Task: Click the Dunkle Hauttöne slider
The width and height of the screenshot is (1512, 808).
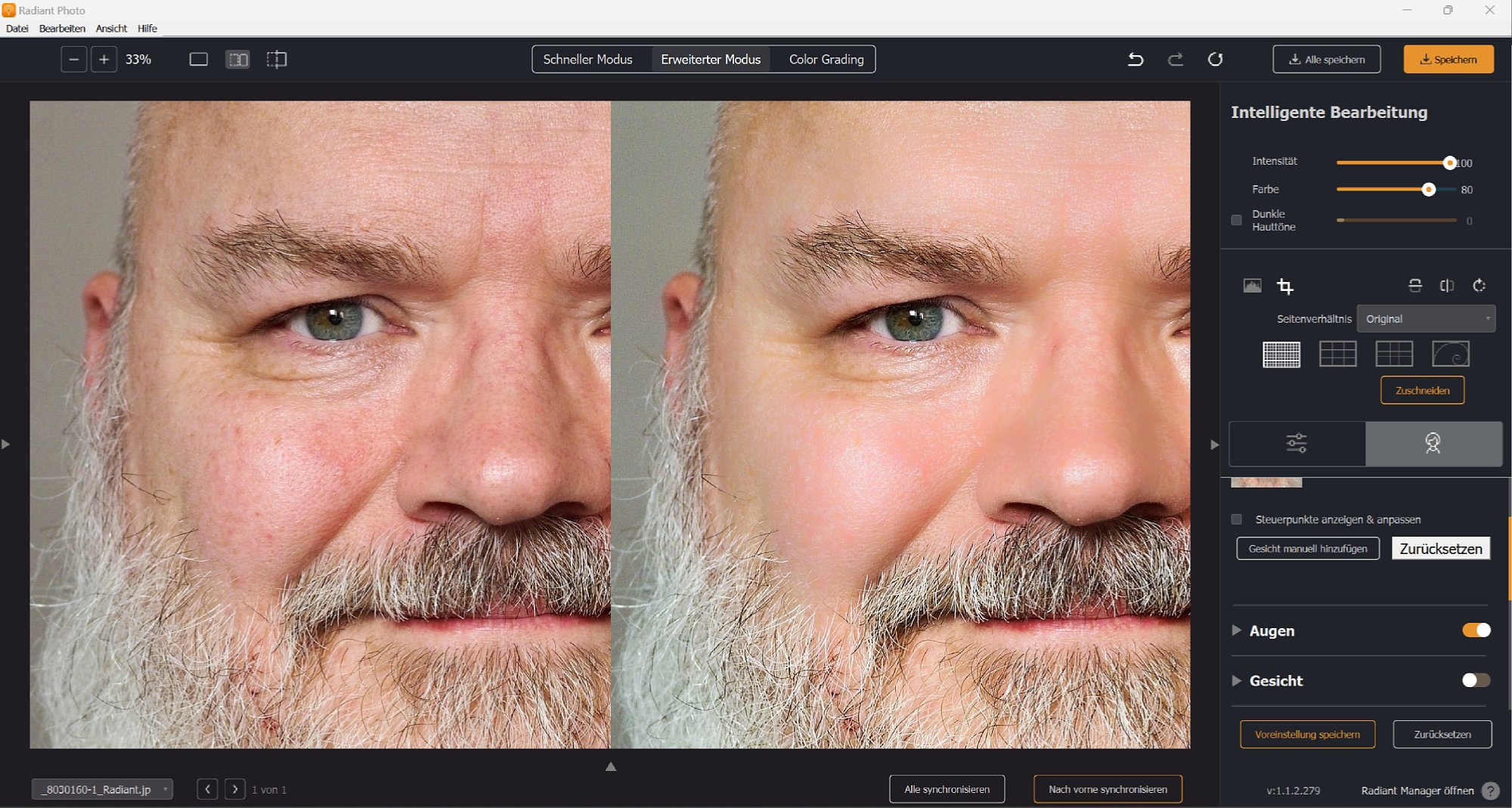Action: click(1396, 220)
